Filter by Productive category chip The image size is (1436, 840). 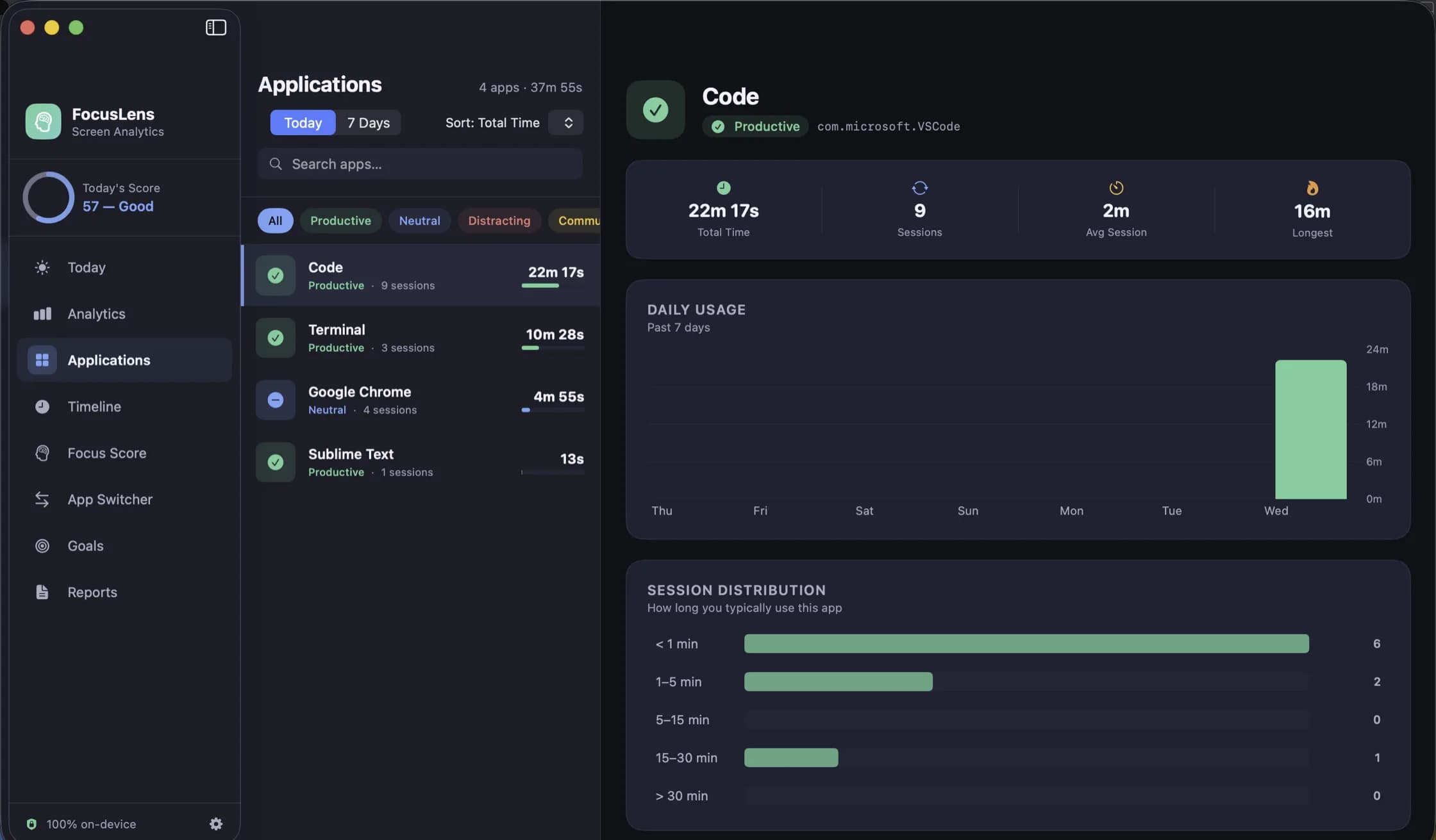coord(340,220)
